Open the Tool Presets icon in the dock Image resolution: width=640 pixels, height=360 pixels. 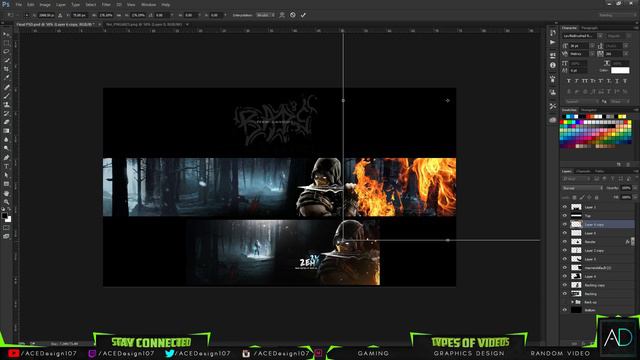[553, 106]
